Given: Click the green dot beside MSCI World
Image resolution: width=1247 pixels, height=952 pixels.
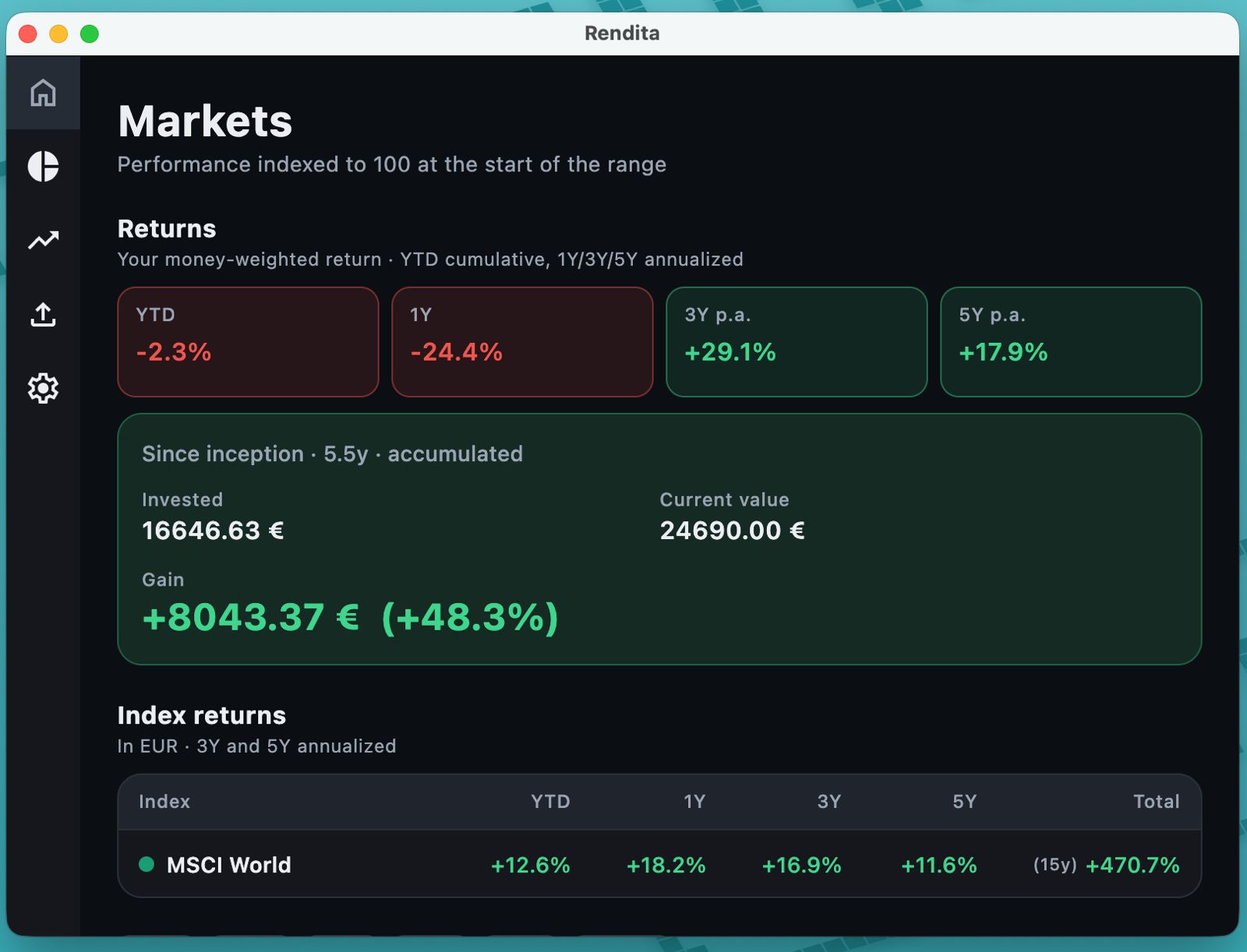Looking at the screenshot, I should pos(146,864).
